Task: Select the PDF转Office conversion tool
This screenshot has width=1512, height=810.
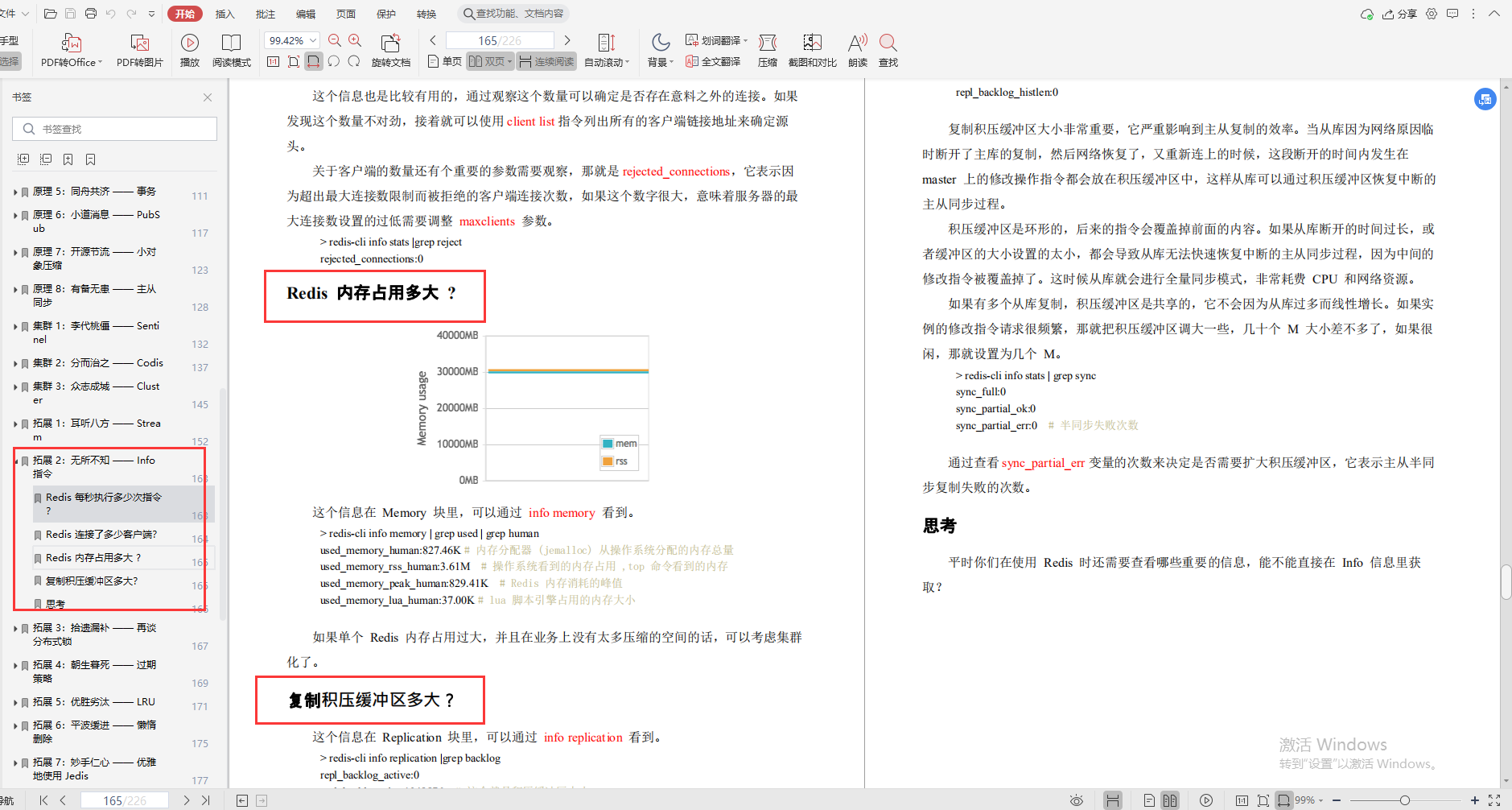Action: click(x=70, y=50)
